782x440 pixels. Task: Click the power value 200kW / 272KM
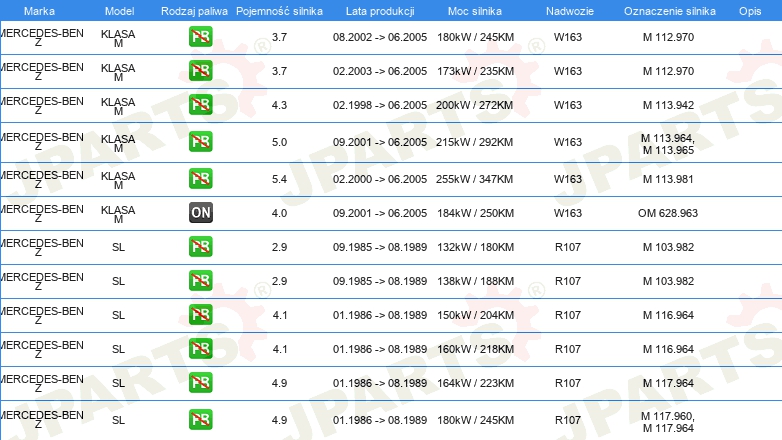474,105
